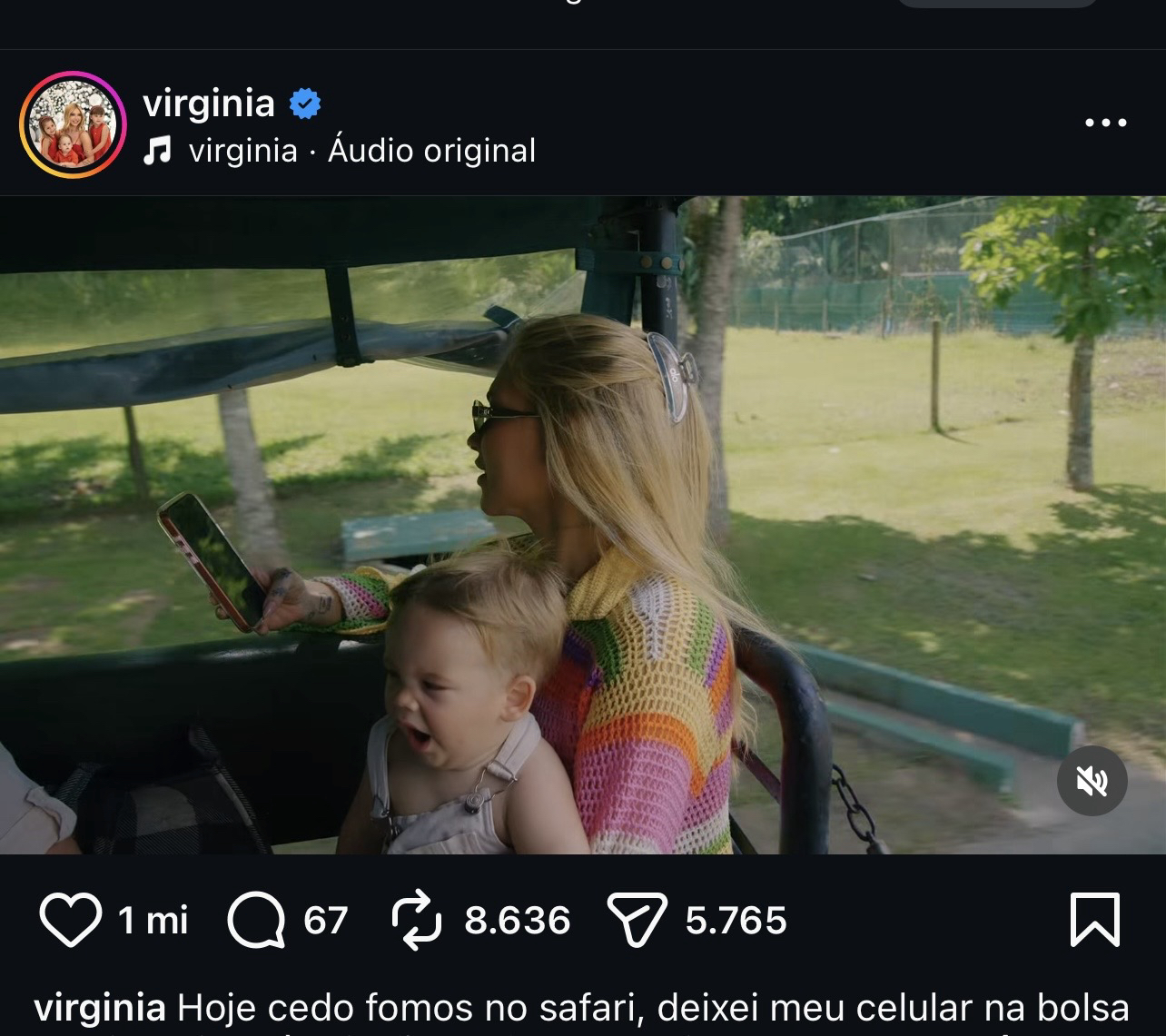
Task: Open virginia's story from the profile picture
Action: click(73, 124)
